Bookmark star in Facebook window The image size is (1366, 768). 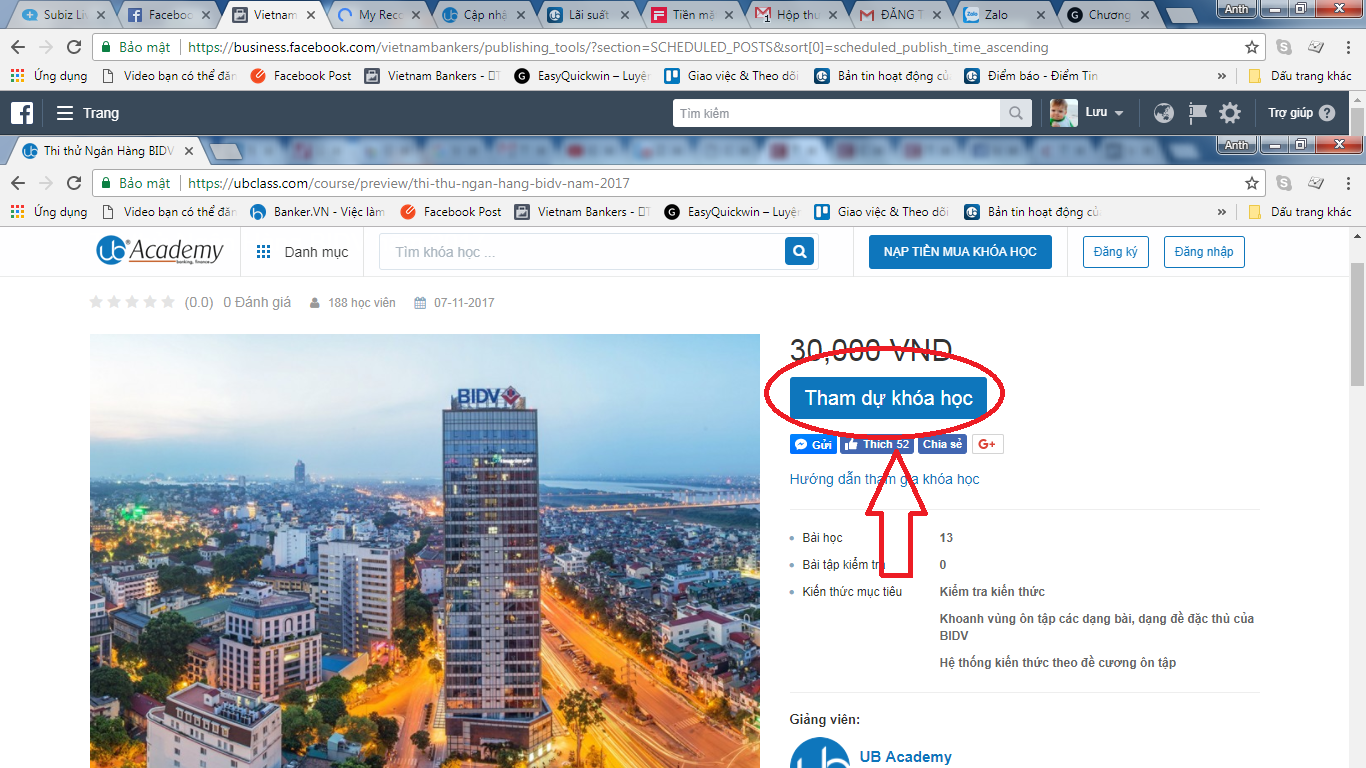click(1251, 48)
